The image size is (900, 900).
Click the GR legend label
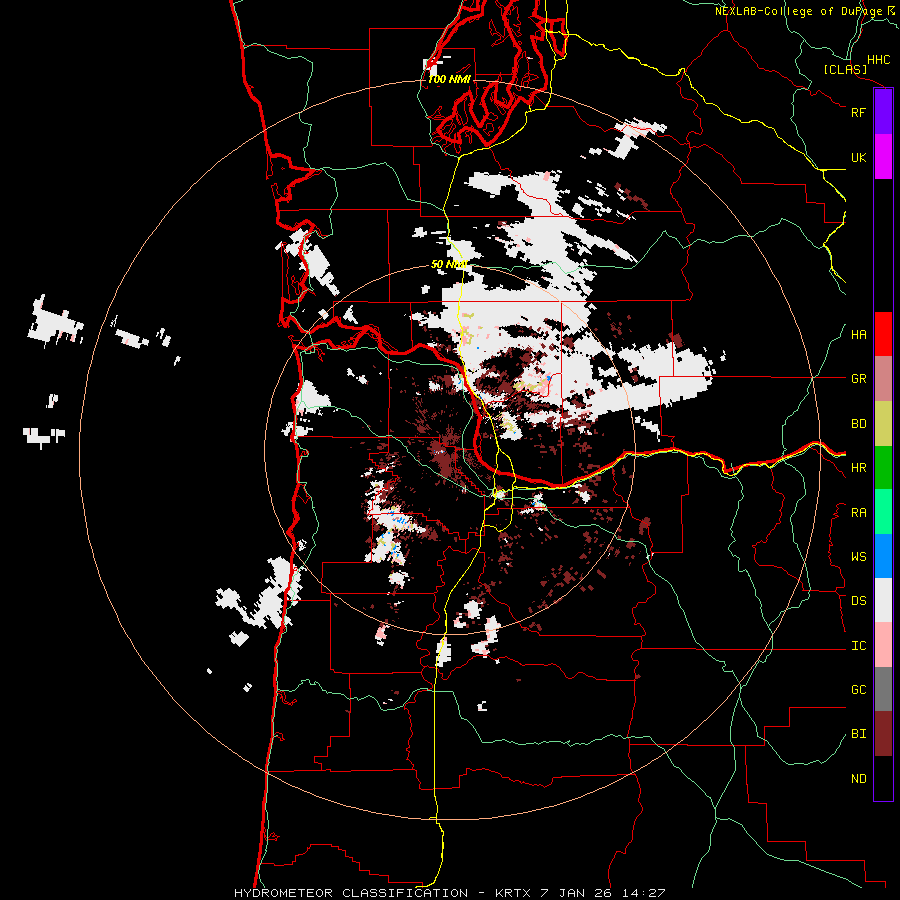[x=858, y=379]
